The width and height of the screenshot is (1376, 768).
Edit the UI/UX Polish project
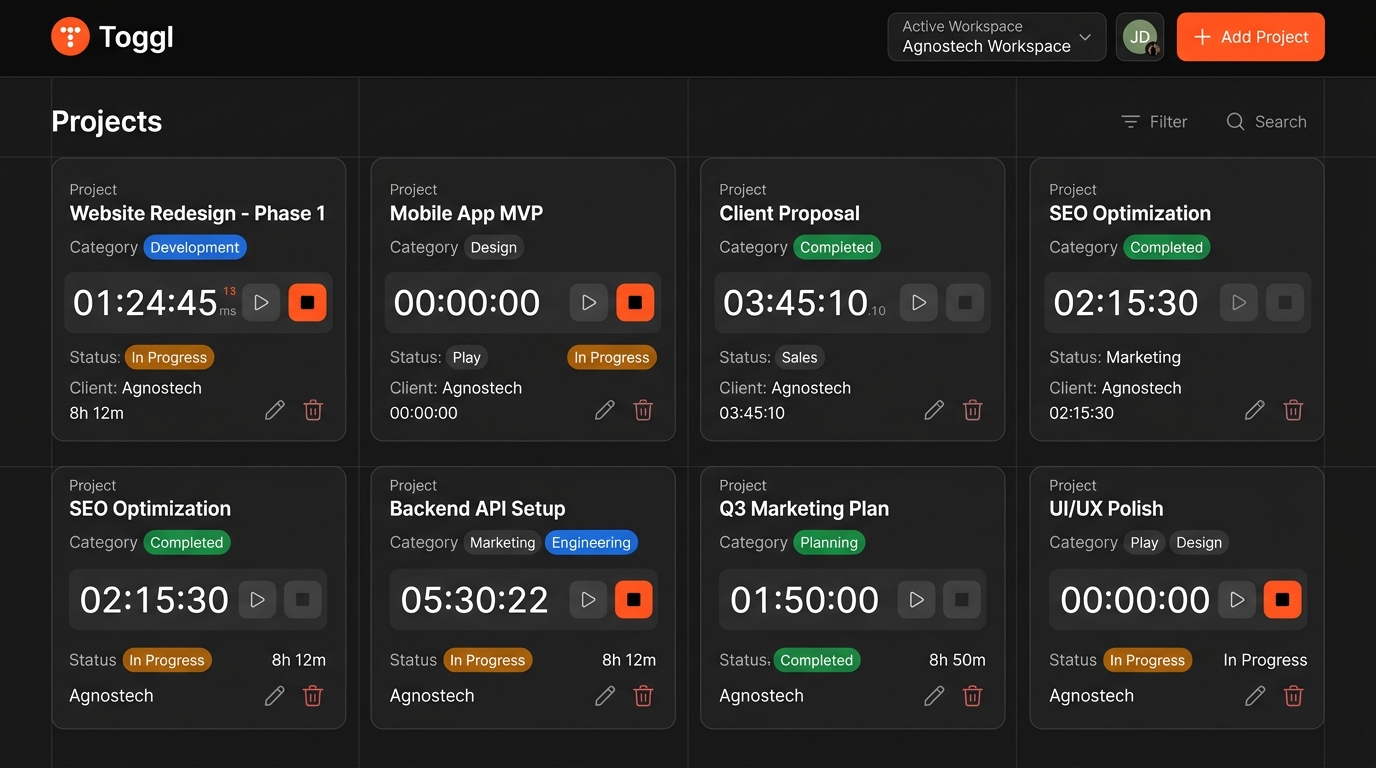(1255, 696)
